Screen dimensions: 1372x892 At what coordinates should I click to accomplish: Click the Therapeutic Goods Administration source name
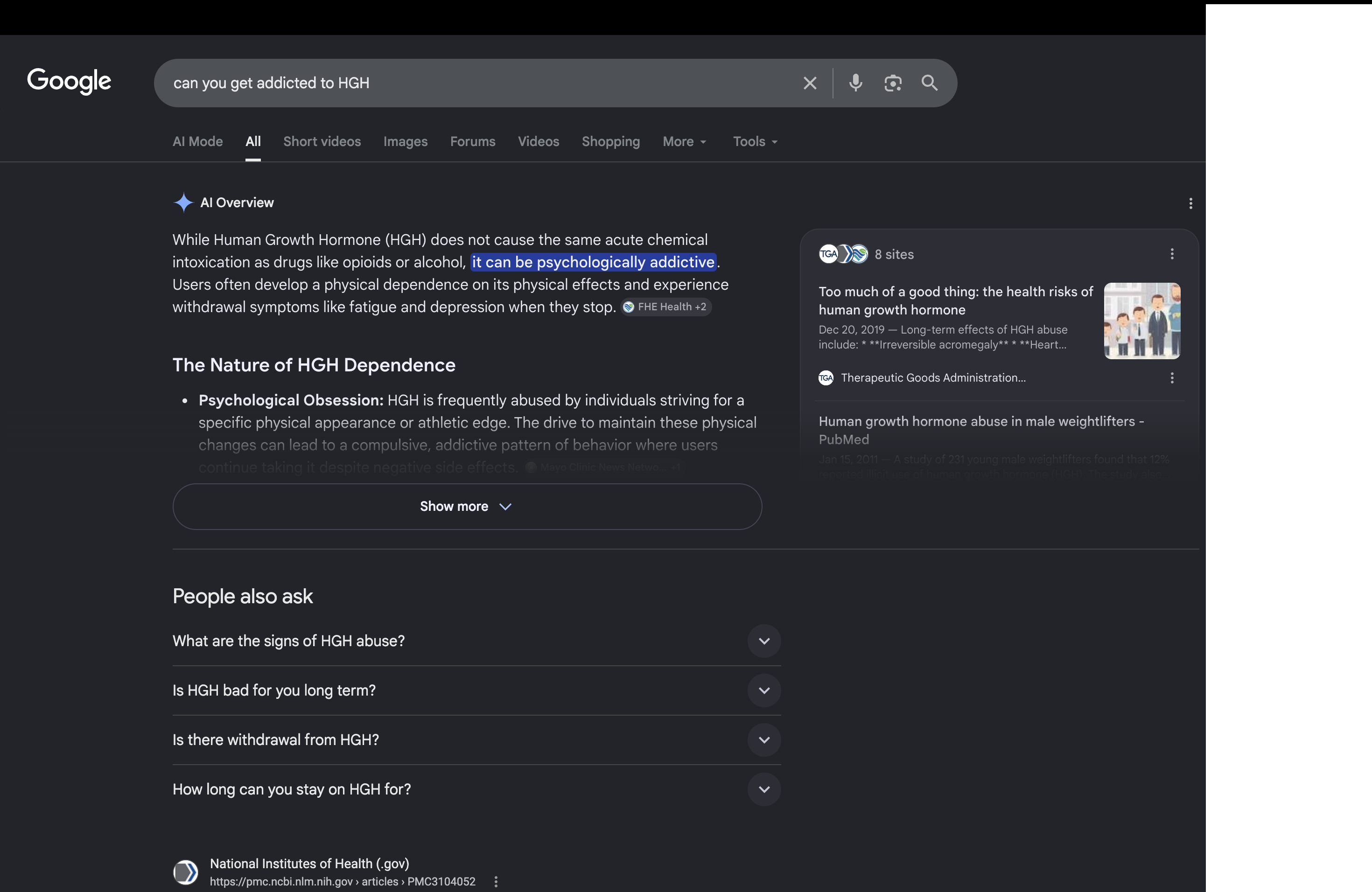(x=933, y=378)
